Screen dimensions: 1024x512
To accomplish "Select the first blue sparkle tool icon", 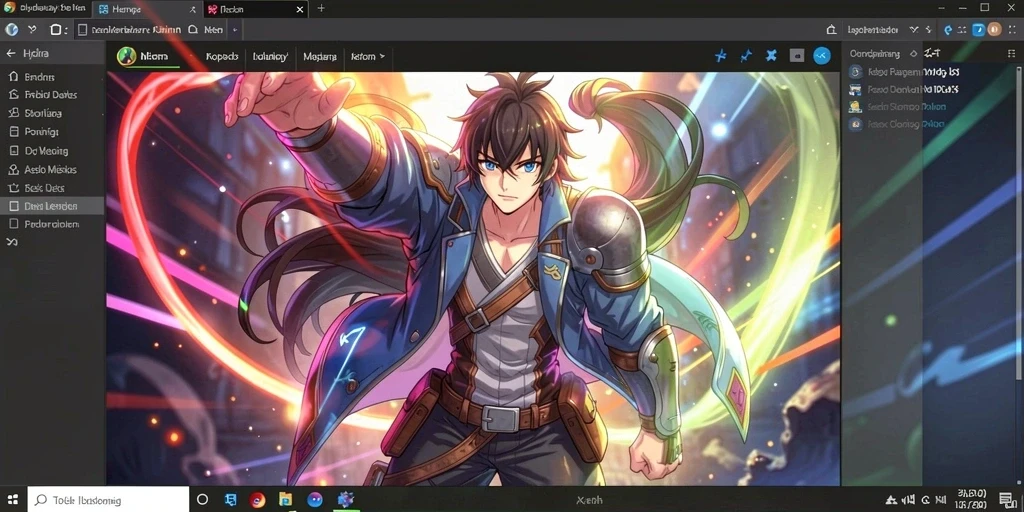I will [x=720, y=56].
